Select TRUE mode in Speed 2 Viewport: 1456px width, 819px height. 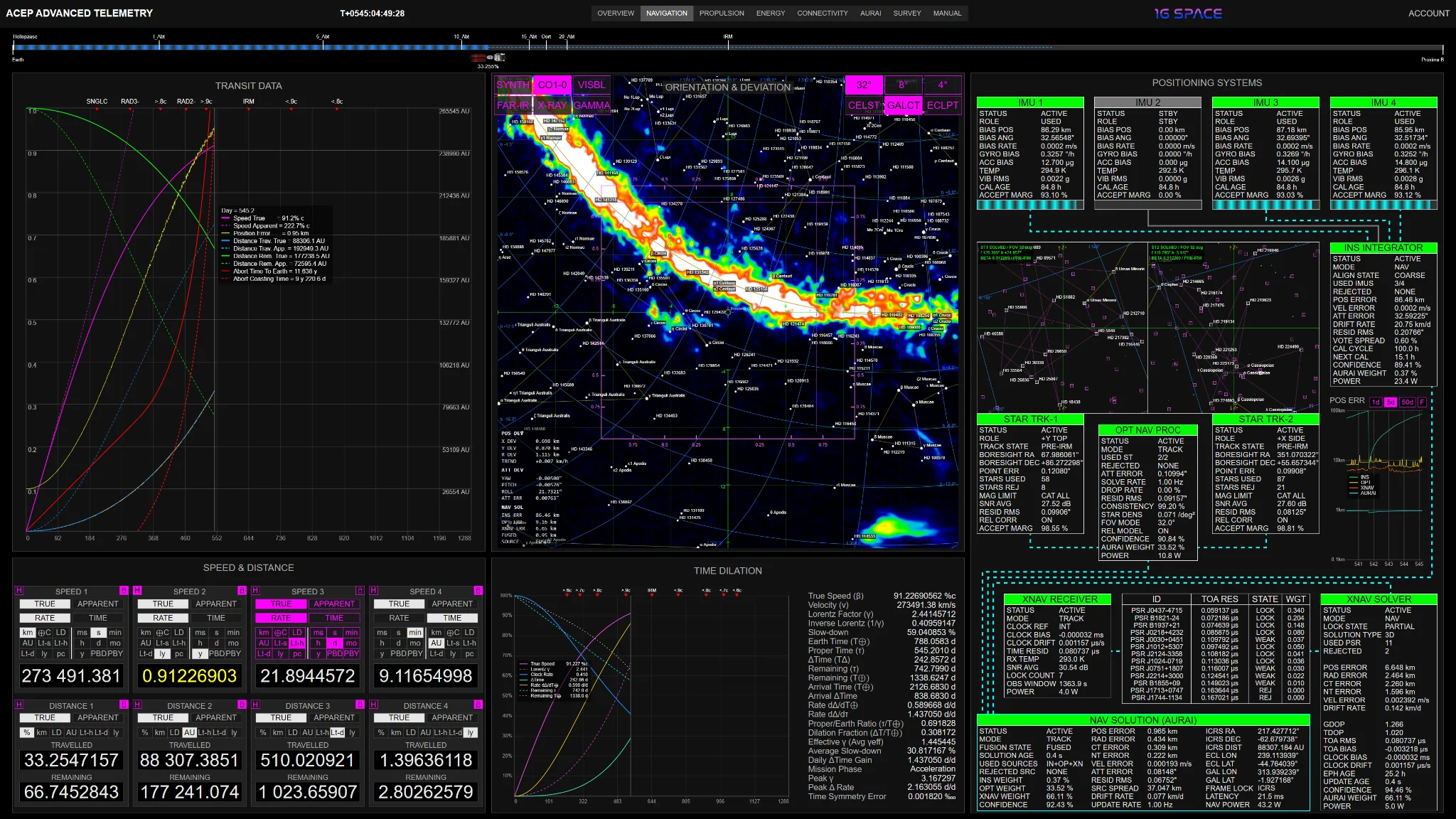163,604
